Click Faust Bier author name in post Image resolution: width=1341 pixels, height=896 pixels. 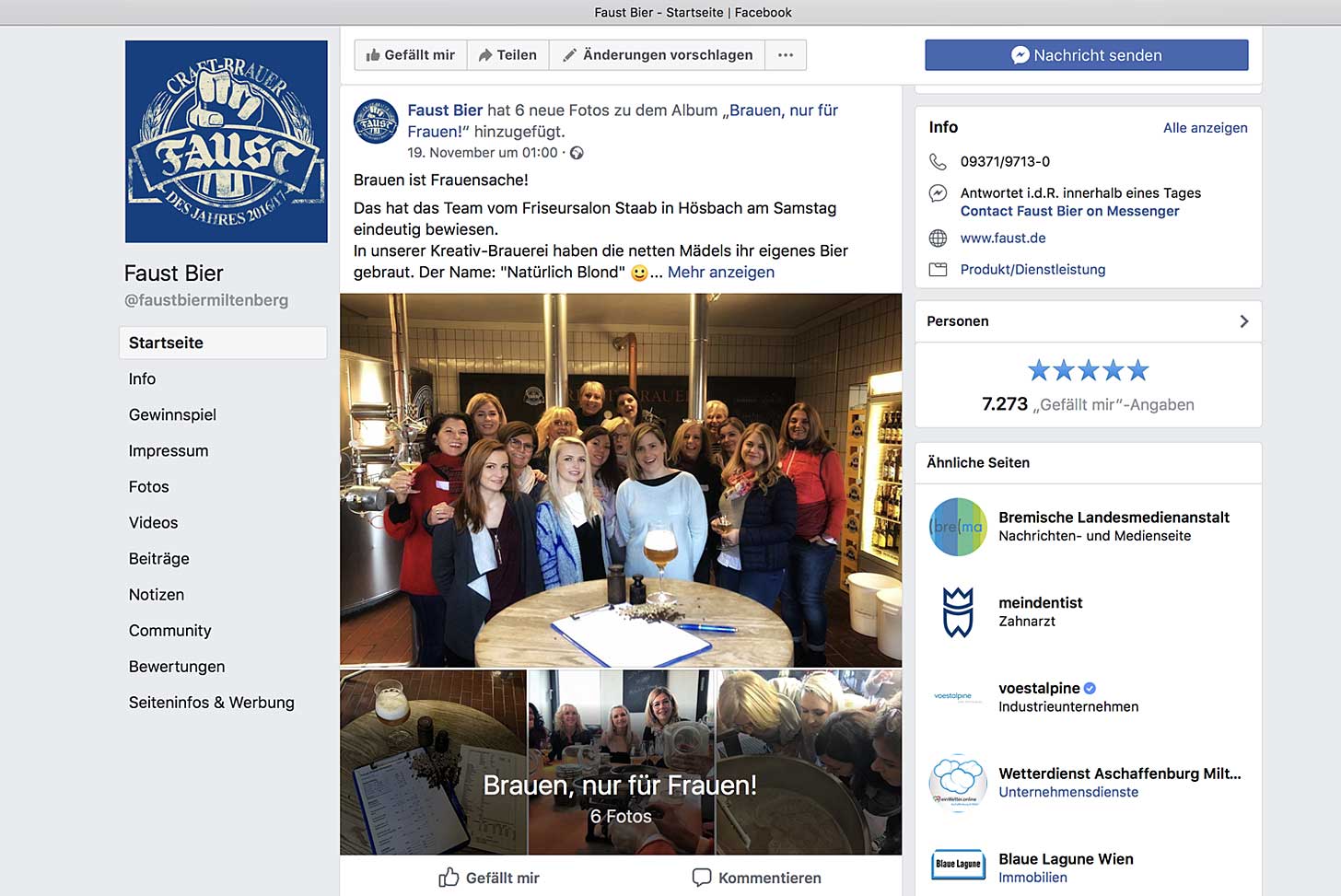[x=445, y=111]
